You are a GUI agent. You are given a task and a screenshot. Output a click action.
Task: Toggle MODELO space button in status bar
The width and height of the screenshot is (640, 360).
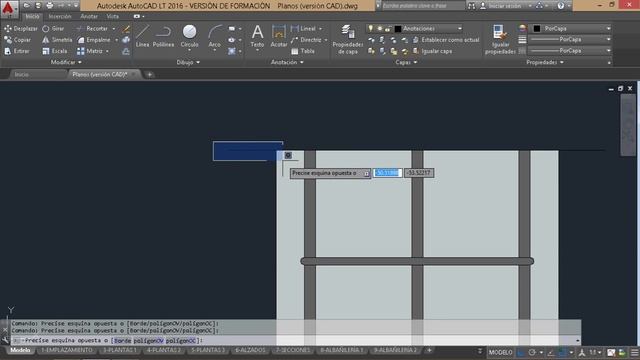[500, 352]
